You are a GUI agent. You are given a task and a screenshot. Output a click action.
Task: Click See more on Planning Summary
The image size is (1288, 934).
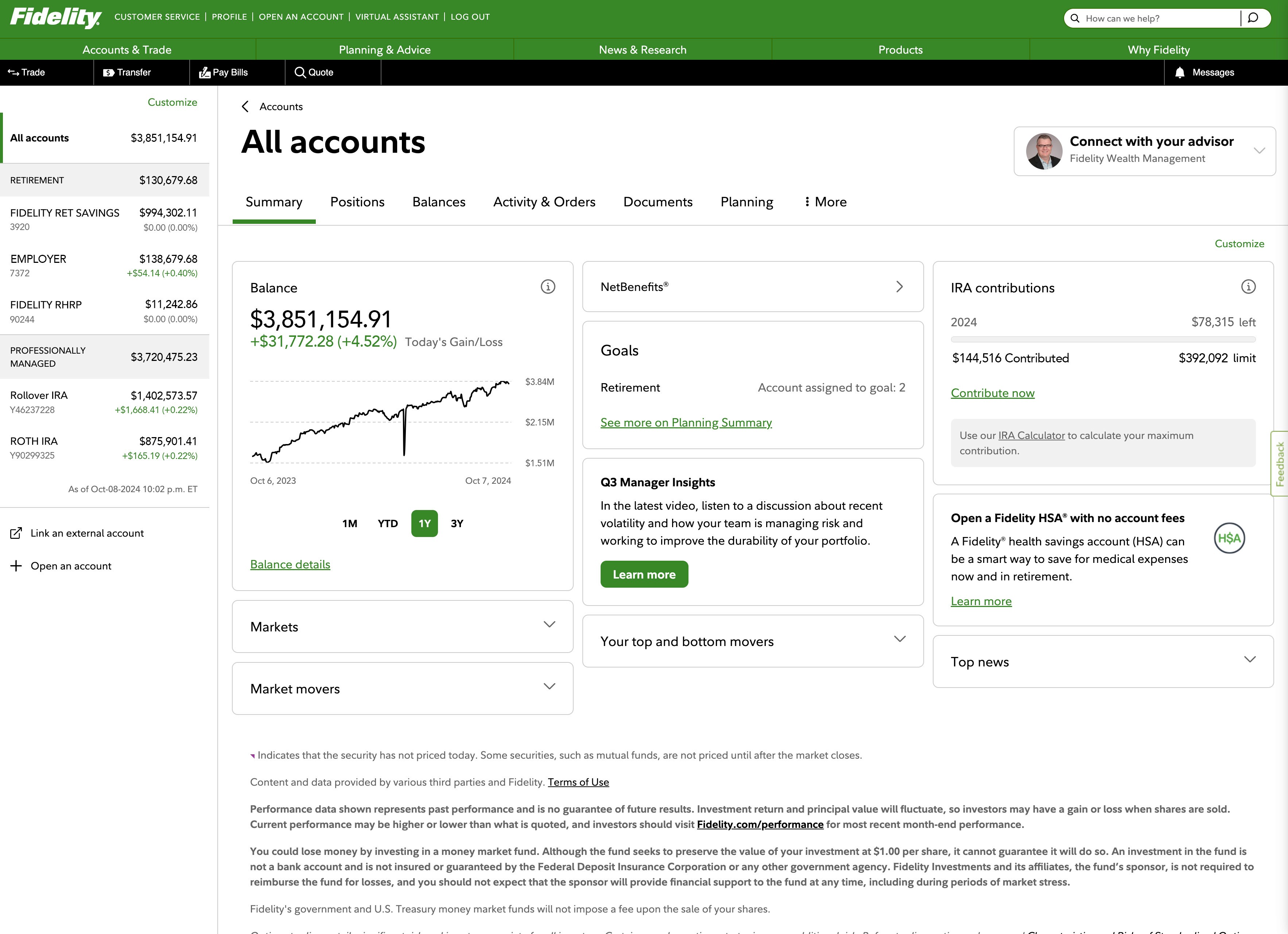[686, 423]
